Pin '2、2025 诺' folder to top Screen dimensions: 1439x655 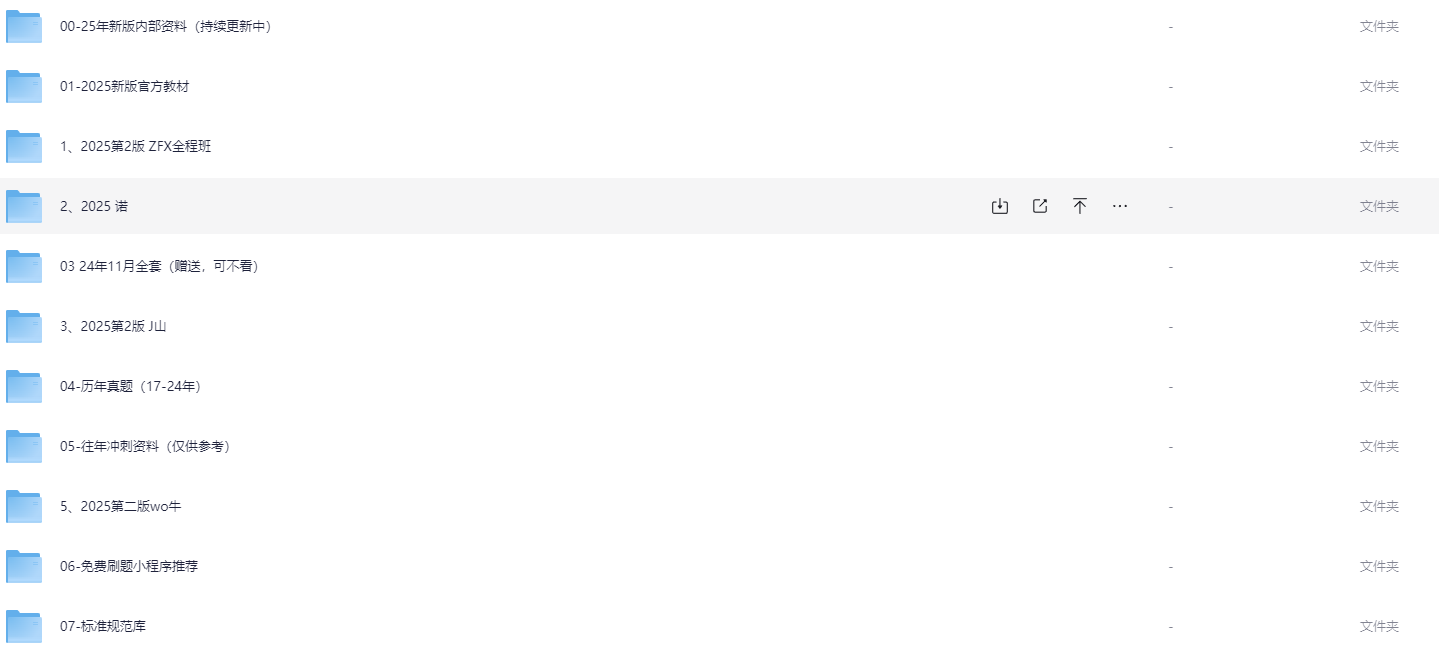[x=1080, y=206]
